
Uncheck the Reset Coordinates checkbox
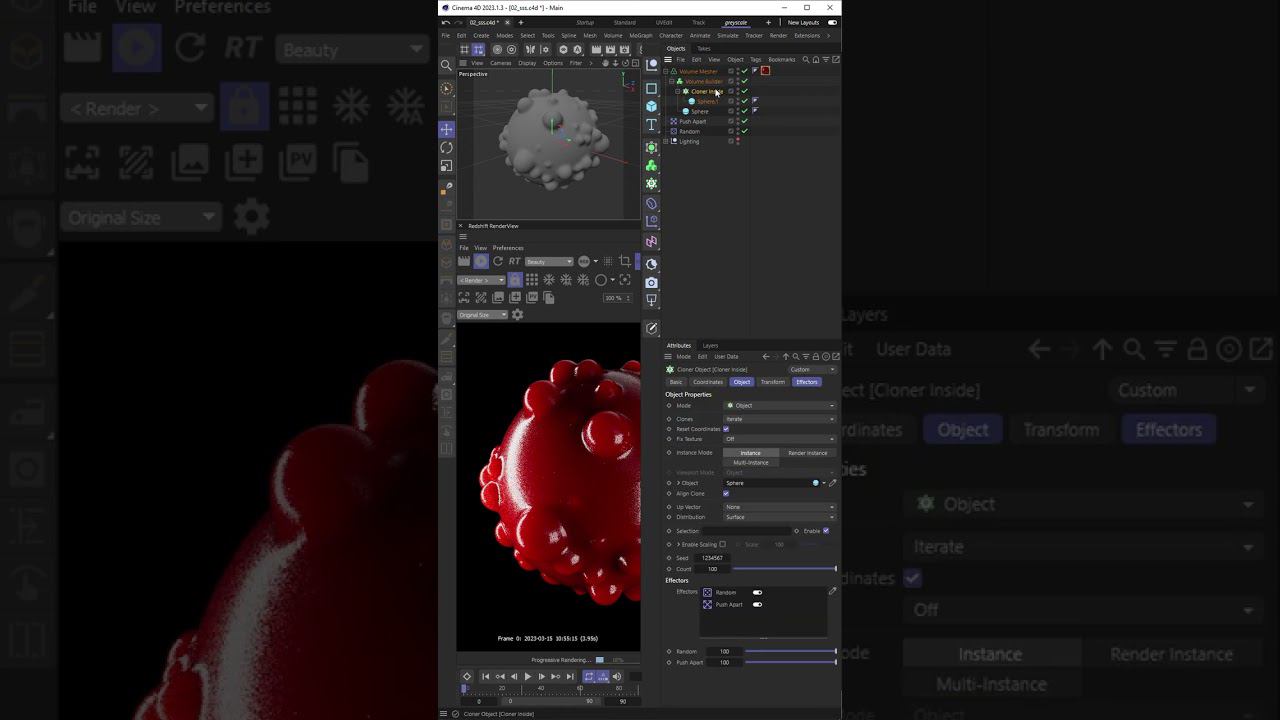[725, 429]
